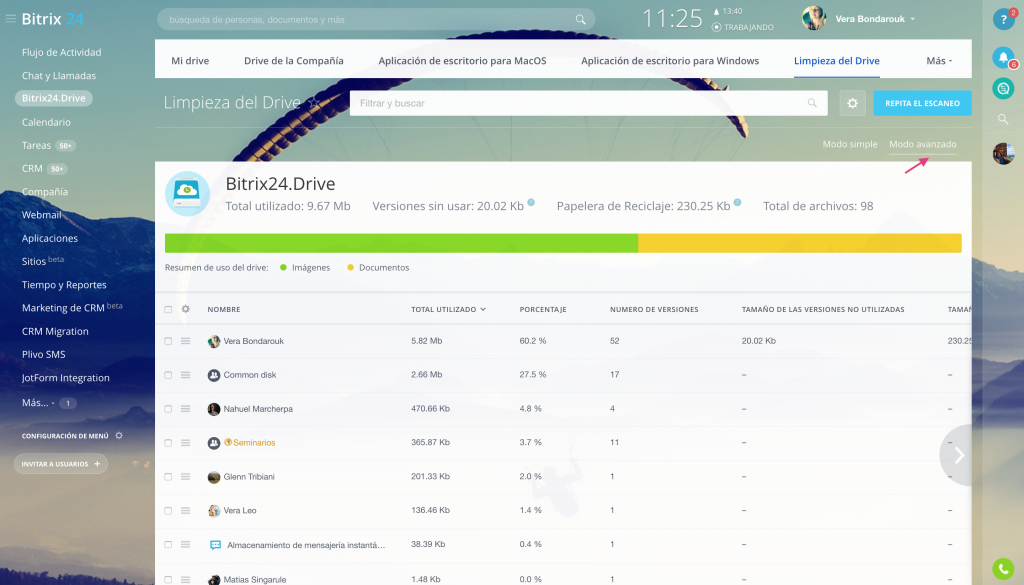Image resolution: width=1024 pixels, height=585 pixels.
Task: Click the Vera Bondarouk profile photo in header
Action: coord(814,18)
